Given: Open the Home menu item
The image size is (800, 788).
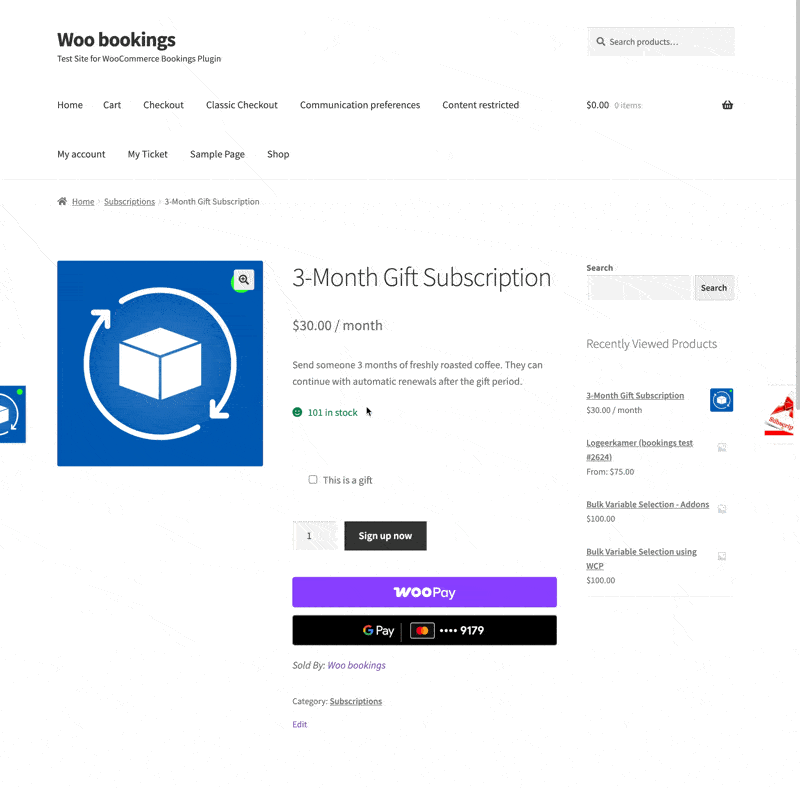Looking at the screenshot, I should coord(70,105).
